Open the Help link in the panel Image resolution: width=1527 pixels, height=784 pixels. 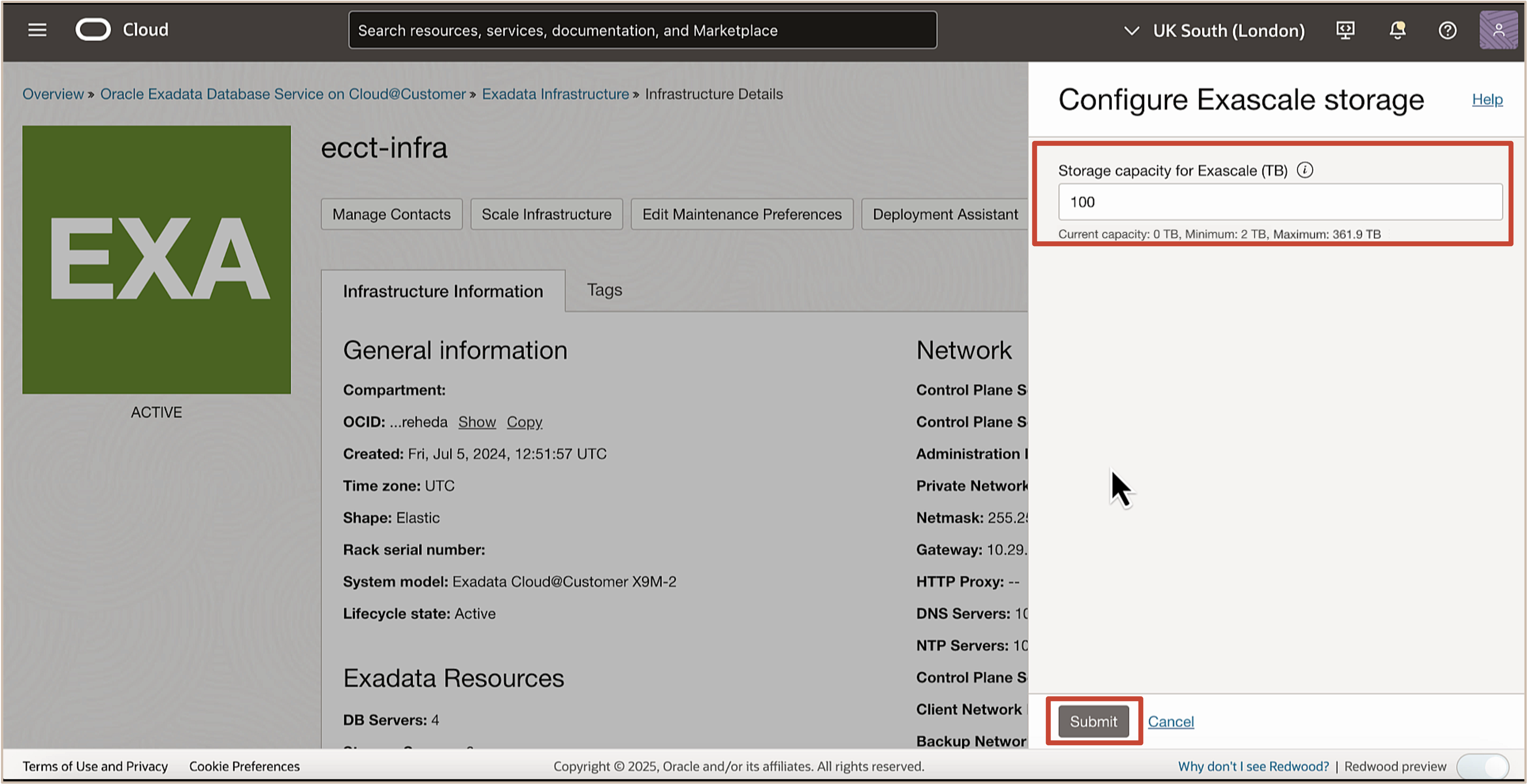click(x=1487, y=99)
